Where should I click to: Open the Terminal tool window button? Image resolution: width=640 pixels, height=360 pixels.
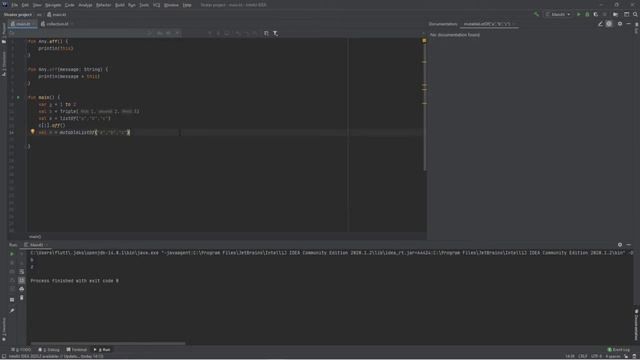pyautogui.click(x=77, y=350)
